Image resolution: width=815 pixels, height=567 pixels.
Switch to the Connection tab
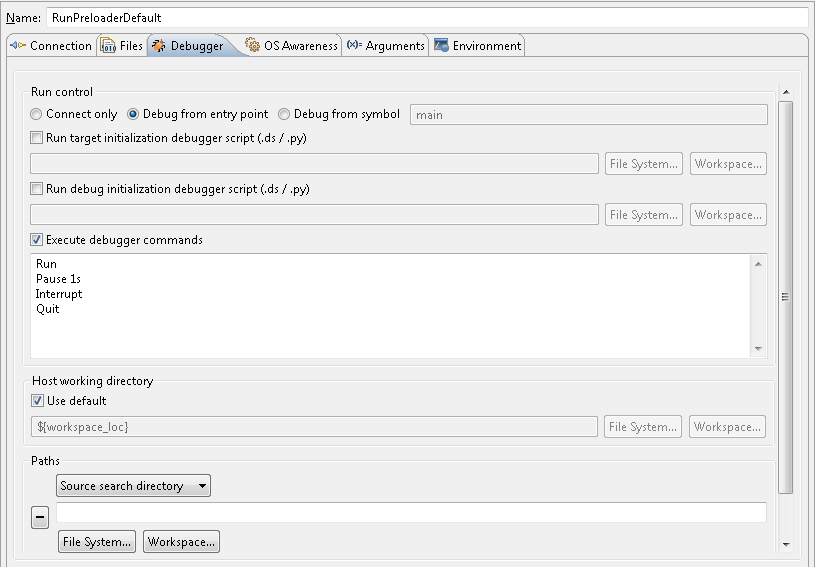51,46
